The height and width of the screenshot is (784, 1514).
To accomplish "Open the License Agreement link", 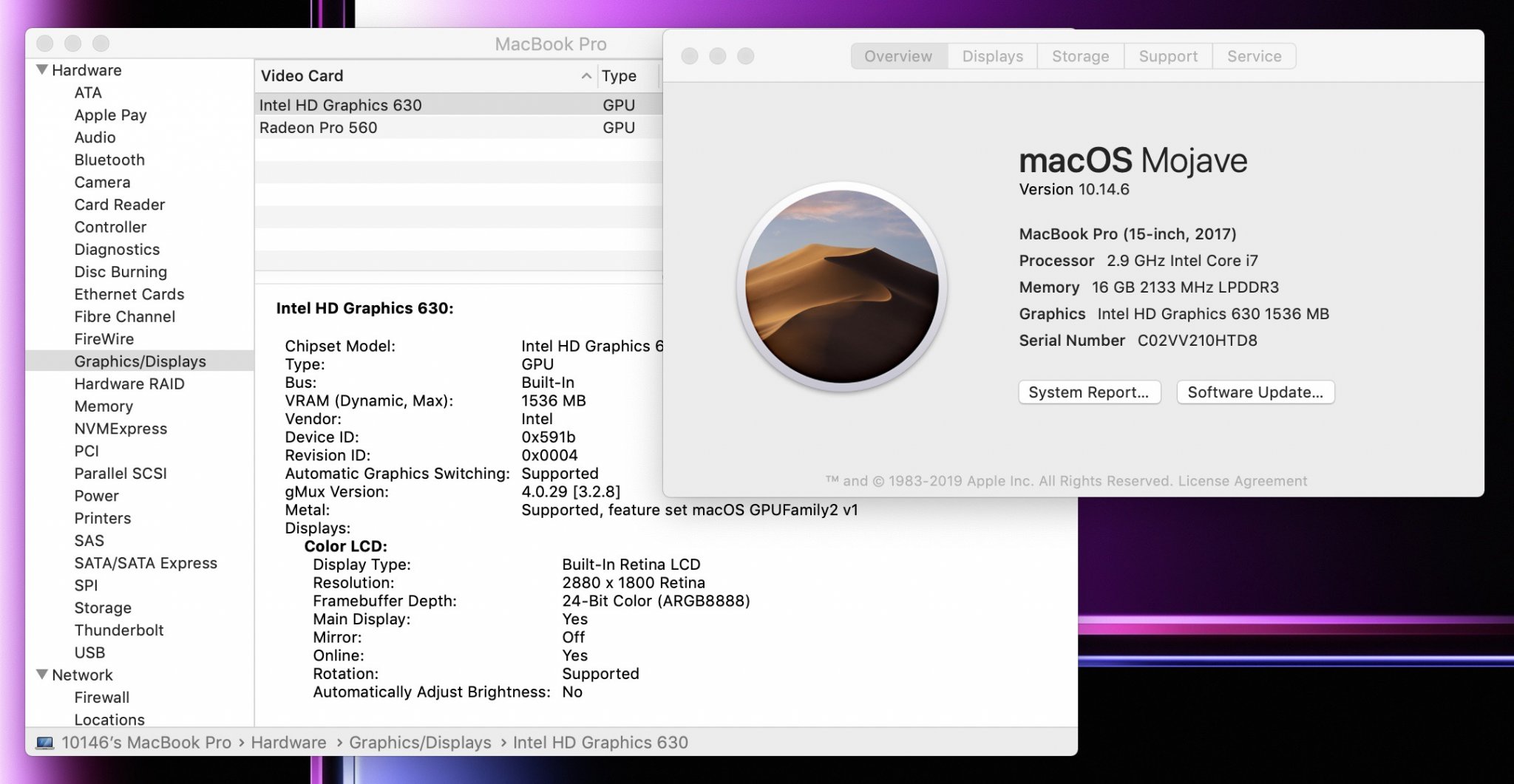I will (x=1243, y=481).
